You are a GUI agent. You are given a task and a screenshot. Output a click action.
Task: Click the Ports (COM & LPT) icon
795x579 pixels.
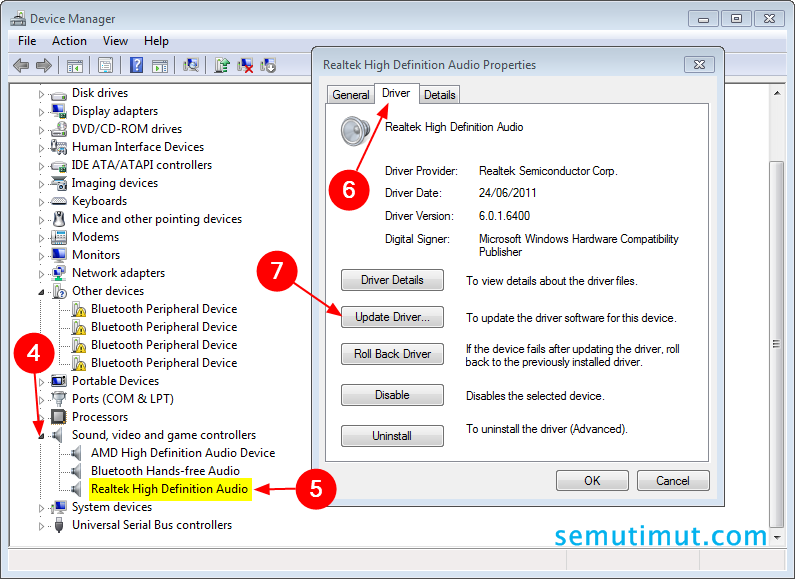59,399
